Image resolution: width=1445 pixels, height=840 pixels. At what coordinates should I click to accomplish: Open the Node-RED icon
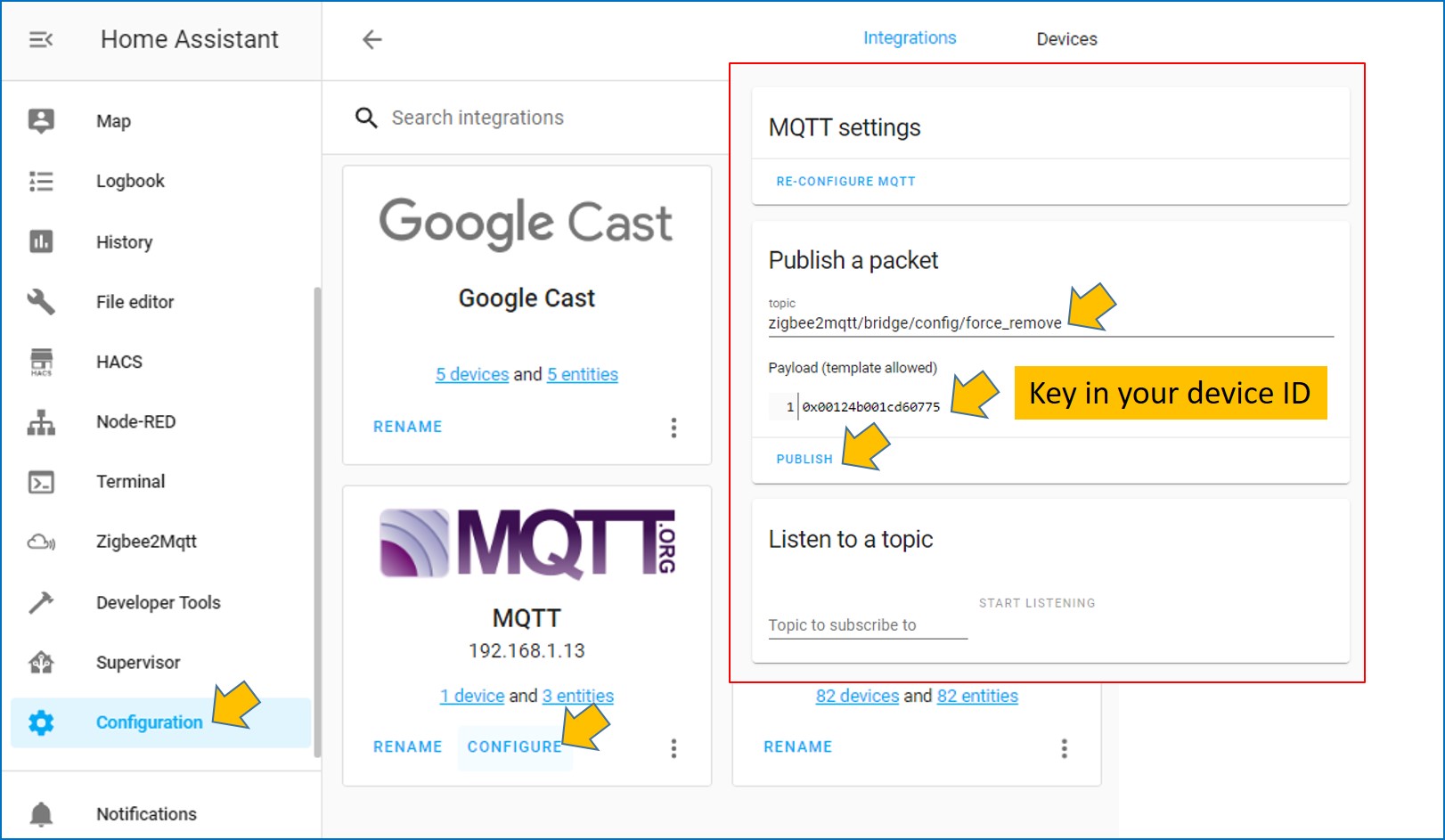41,421
